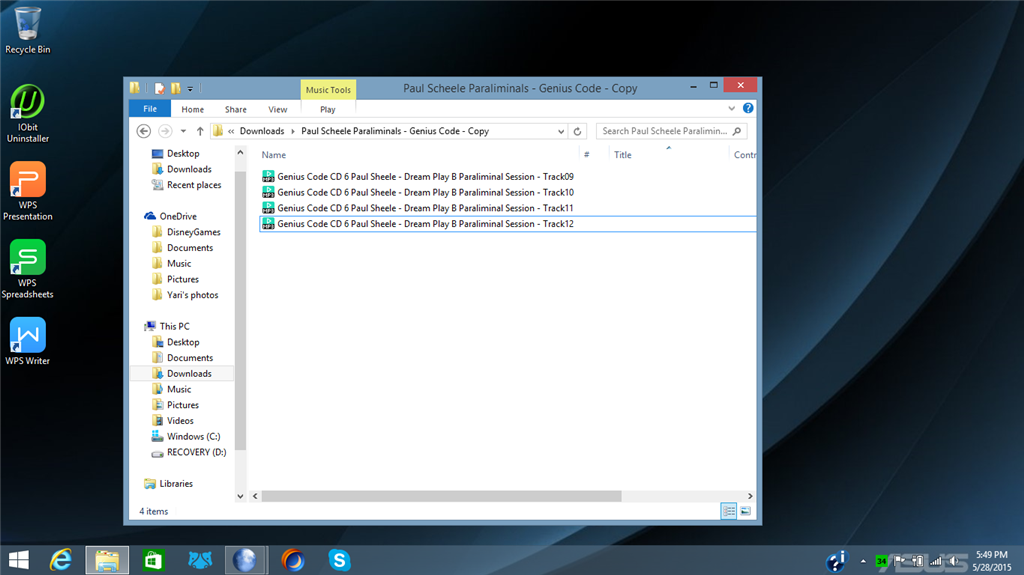Click WPS Writer desktop icon
Viewport: 1024px width, 575px height.
pyautogui.click(x=27, y=341)
